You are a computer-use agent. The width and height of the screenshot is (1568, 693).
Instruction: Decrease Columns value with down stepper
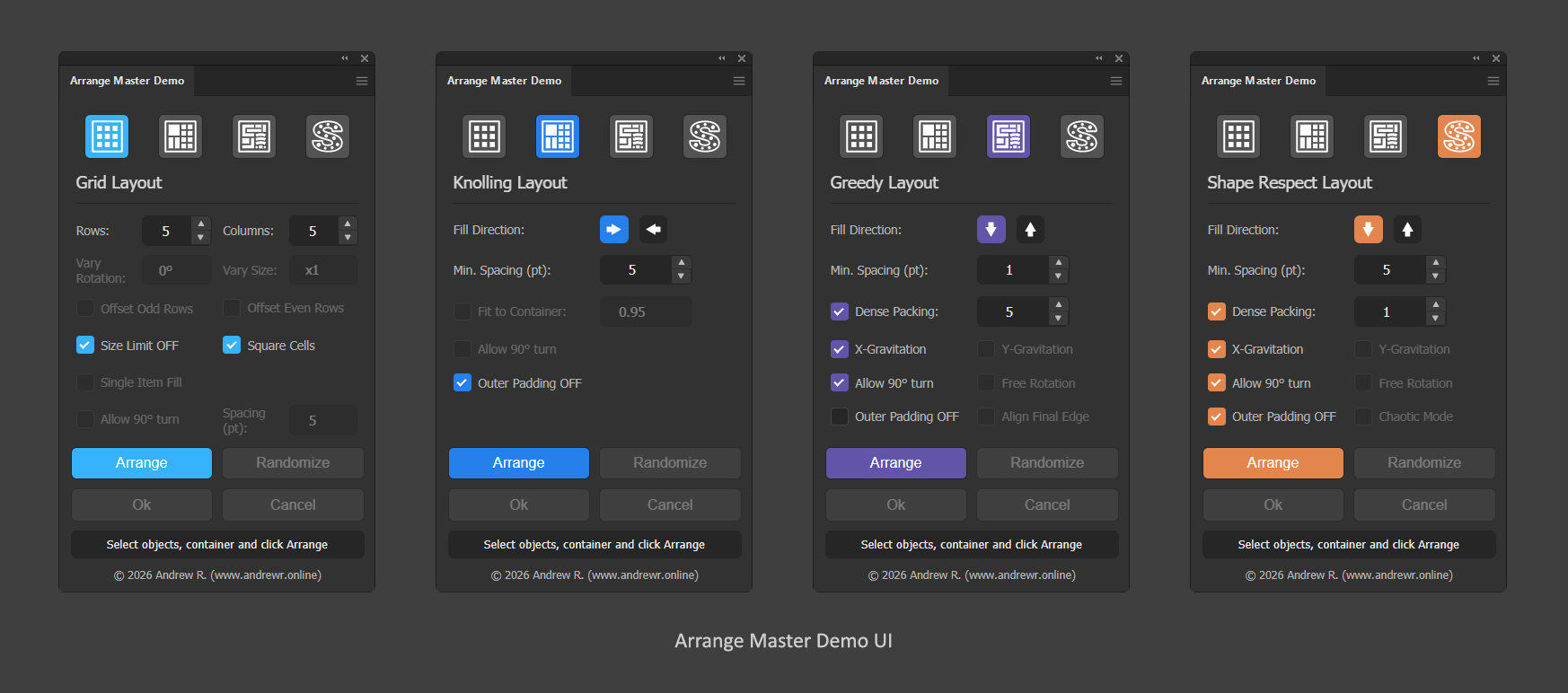coord(348,238)
